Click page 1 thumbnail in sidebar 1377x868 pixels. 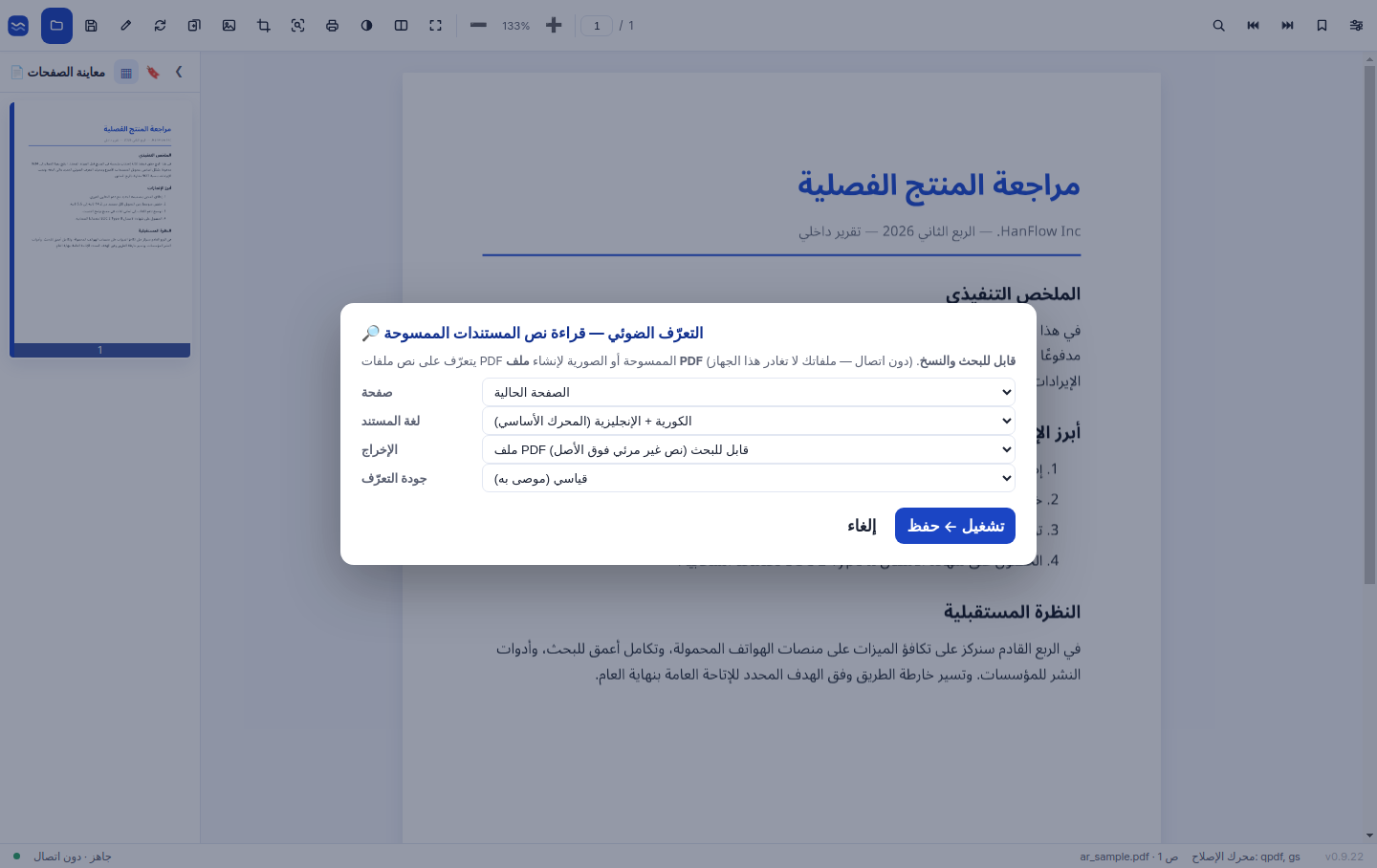[99, 229]
